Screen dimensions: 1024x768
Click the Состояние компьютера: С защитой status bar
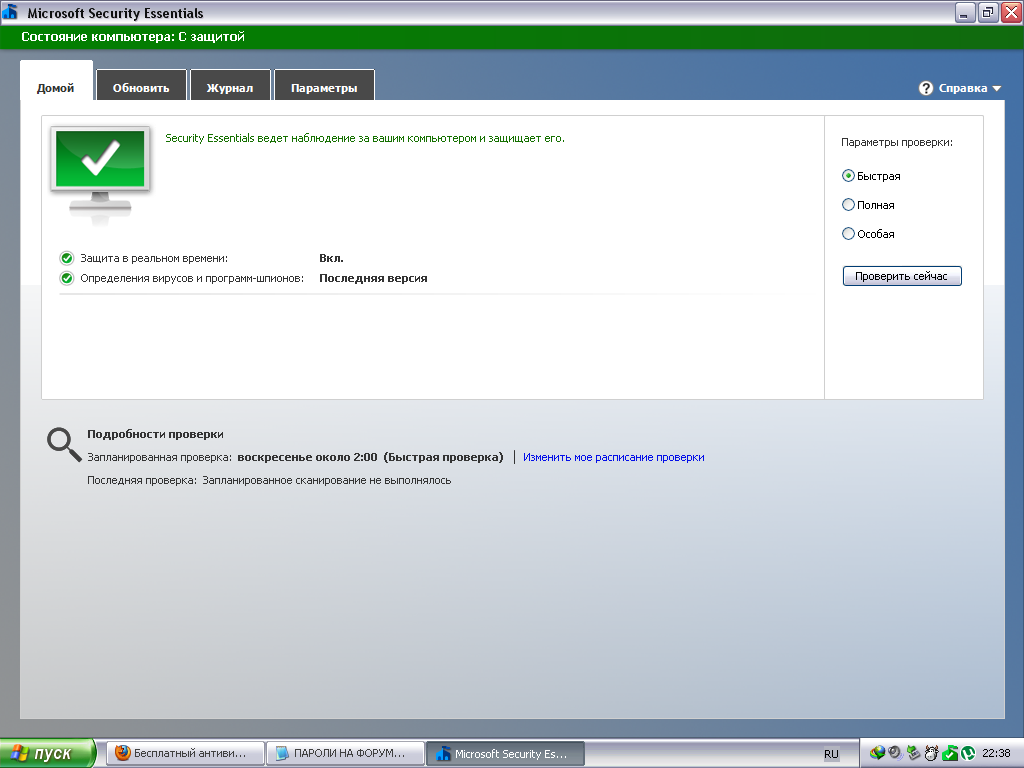click(512, 37)
